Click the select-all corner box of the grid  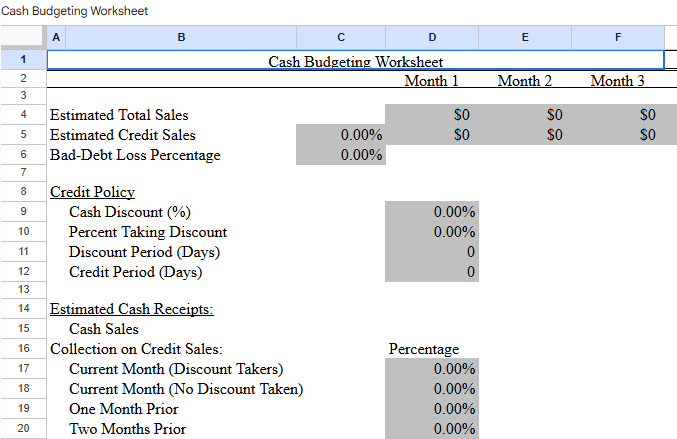point(22,37)
